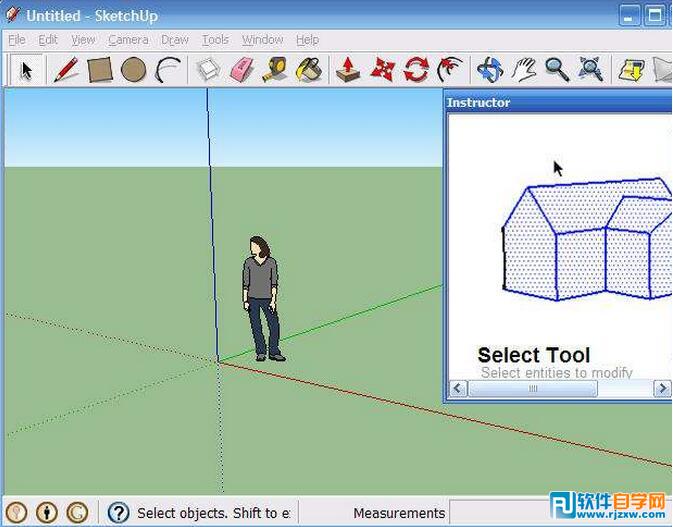The image size is (673, 527).
Task: Click the person credits status bar icon
Action: pos(47,512)
